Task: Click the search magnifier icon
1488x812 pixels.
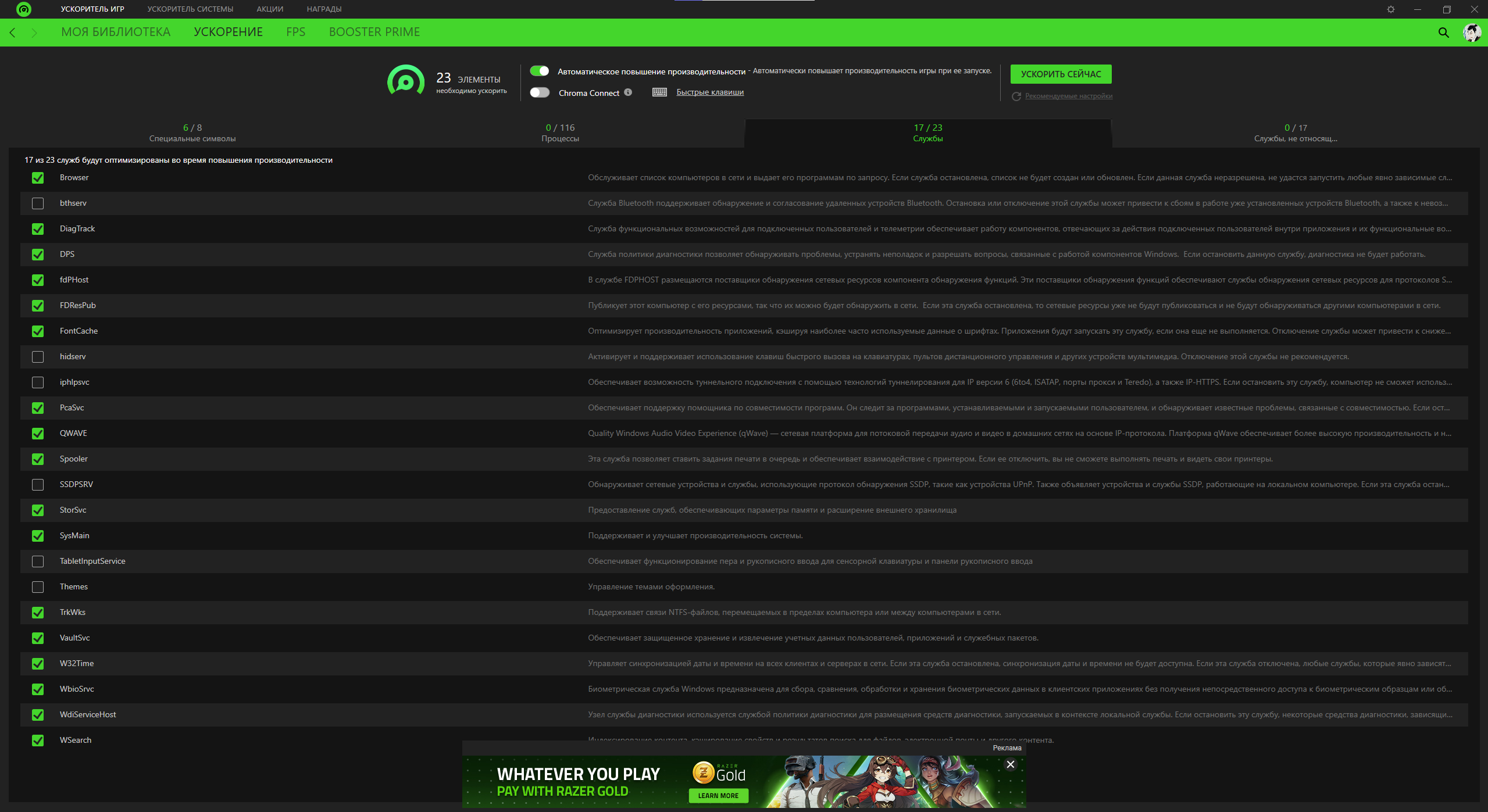Action: coord(1443,33)
